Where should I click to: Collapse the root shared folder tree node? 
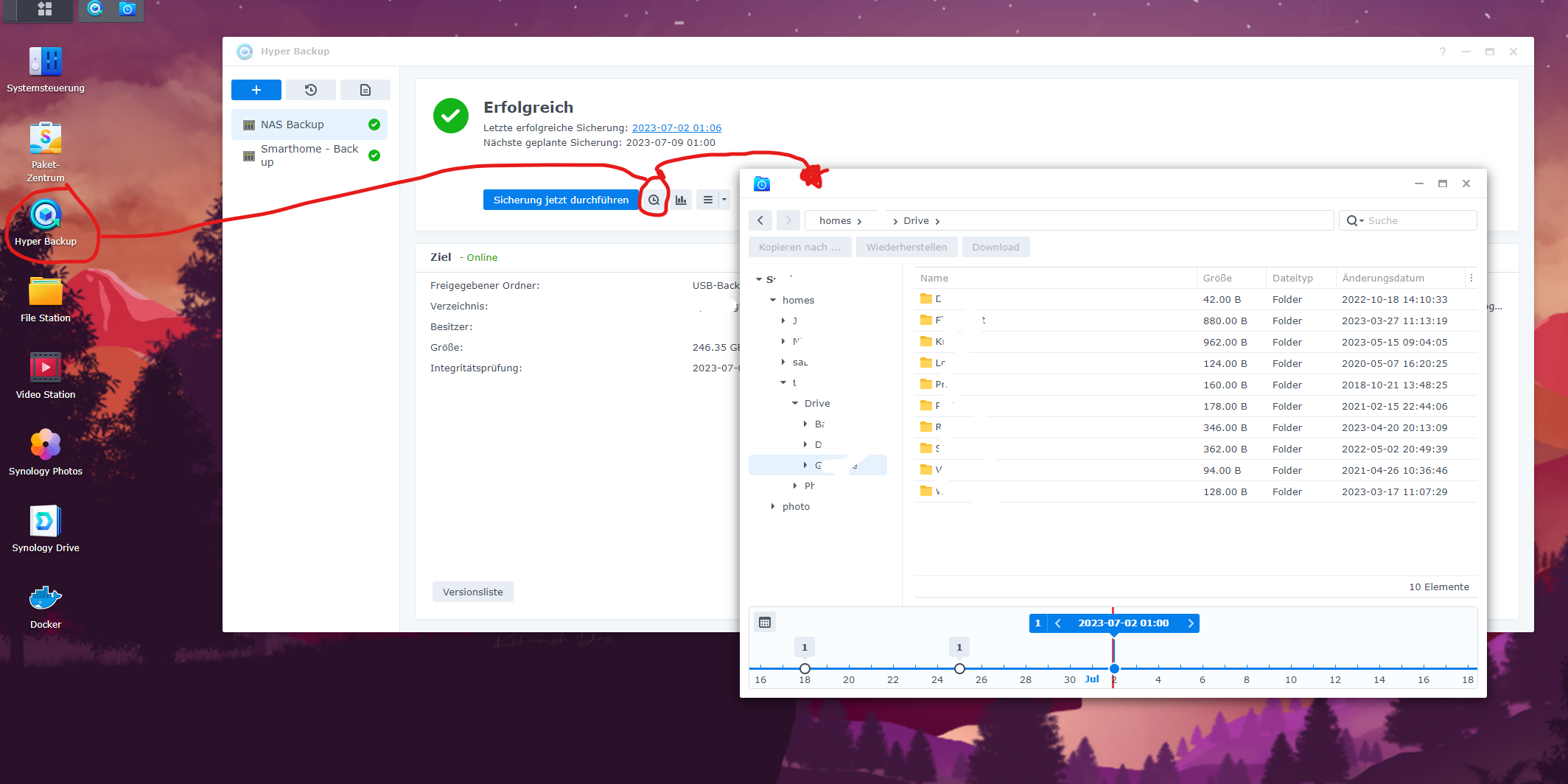(x=759, y=279)
